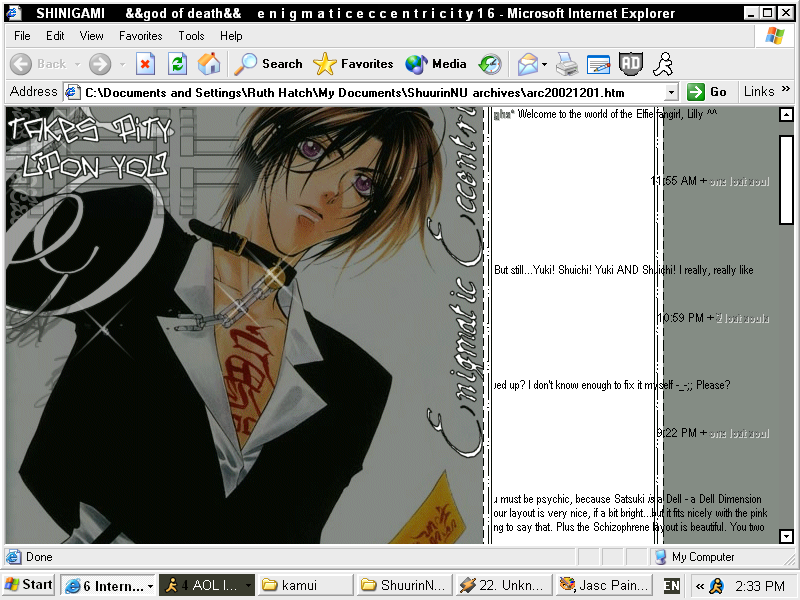Open the File menu
Screen dimensions: 800x600
tap(22, 36)
